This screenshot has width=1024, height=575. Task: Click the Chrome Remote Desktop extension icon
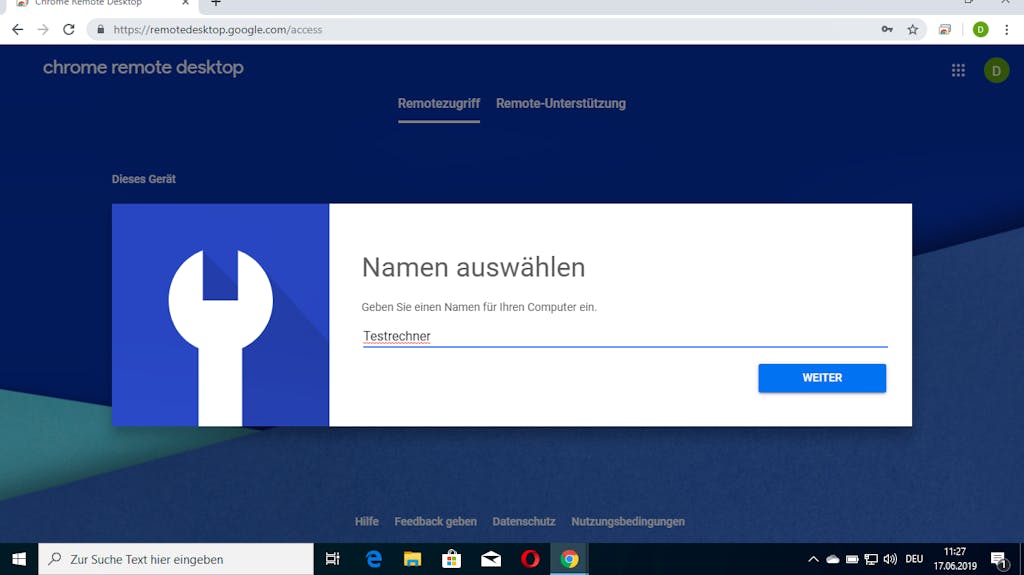[945, 29]
